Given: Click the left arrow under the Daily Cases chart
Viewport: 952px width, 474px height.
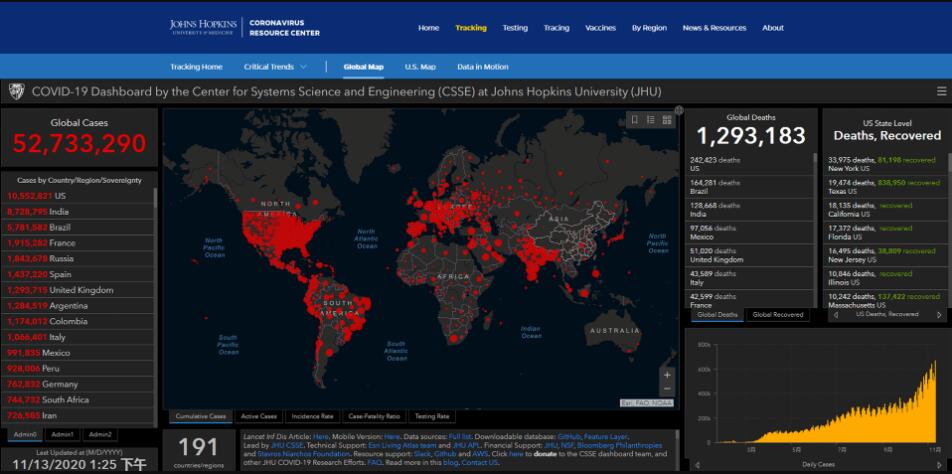Looking at the screenshot, I should [x=697, y=465].
